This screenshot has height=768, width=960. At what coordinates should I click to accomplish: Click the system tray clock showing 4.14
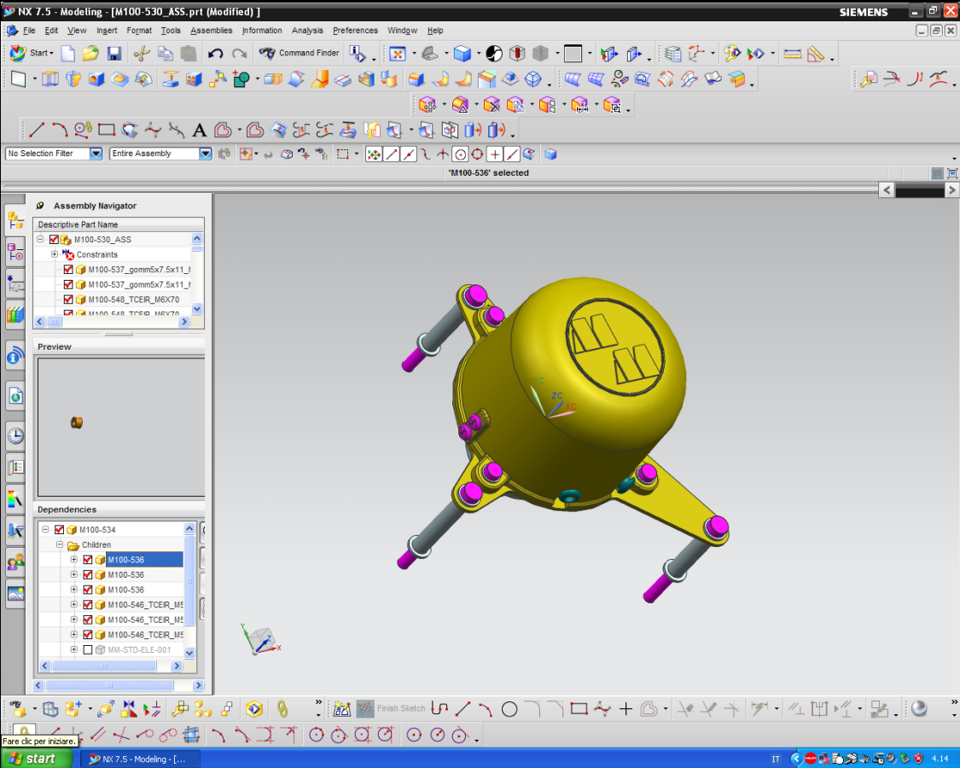(940, 759)
